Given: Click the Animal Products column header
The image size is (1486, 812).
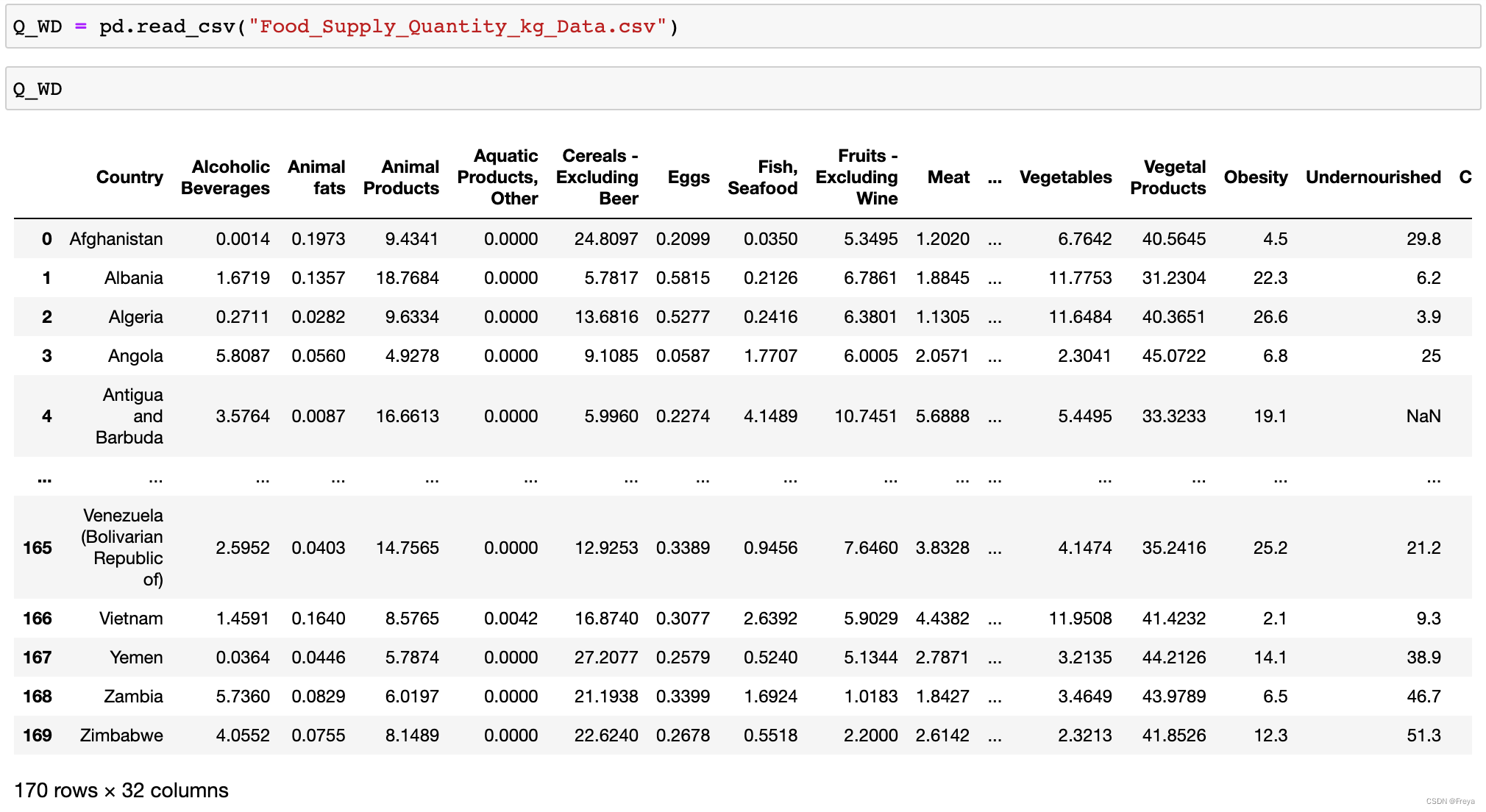Looking at the screenshot, I should 401,177.
